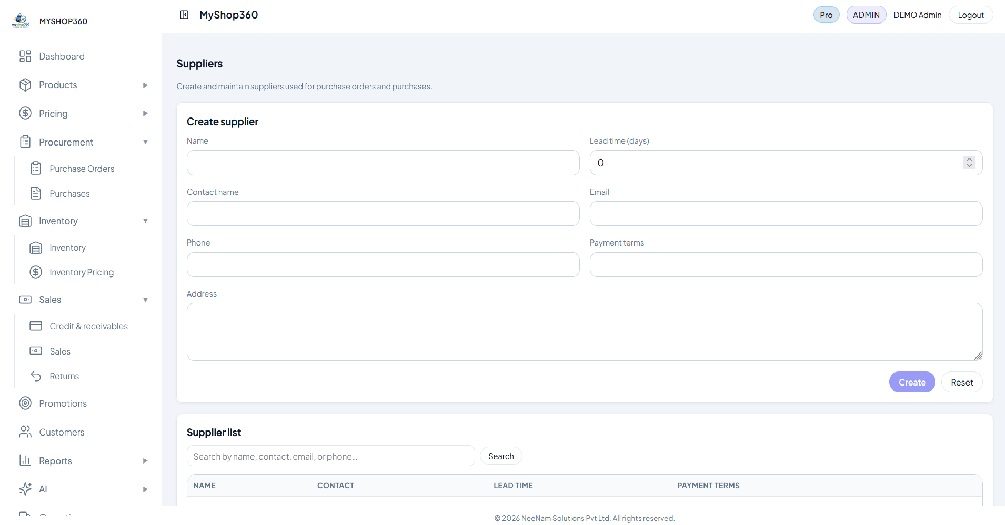1005x525 pixels.
Task: Open Credit & receivables page
Action: (x=88, y=326)
